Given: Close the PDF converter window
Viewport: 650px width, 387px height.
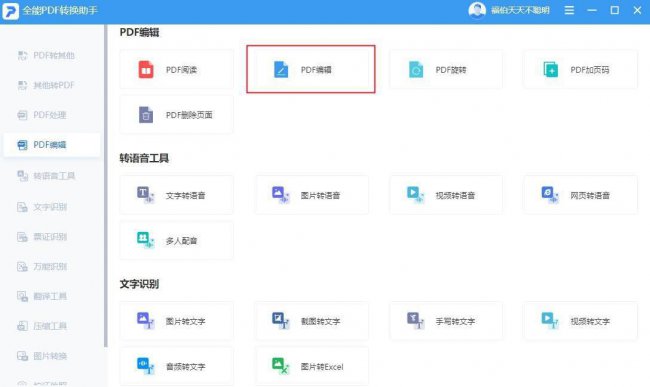Looking at the screenshot, I should [x=638, y=10].
